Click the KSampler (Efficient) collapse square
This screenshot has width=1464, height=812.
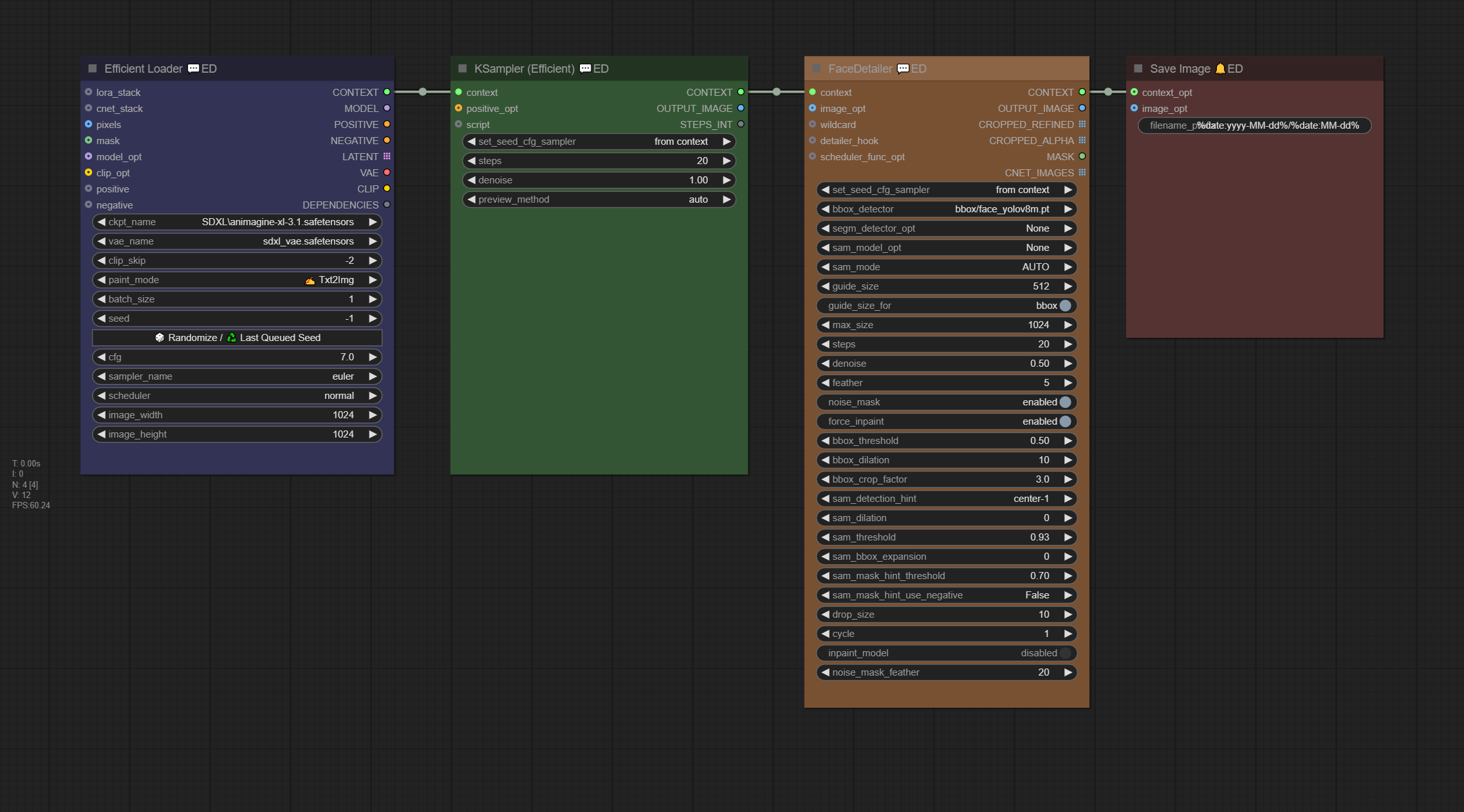pyautogui.click(x=462, y=68)
